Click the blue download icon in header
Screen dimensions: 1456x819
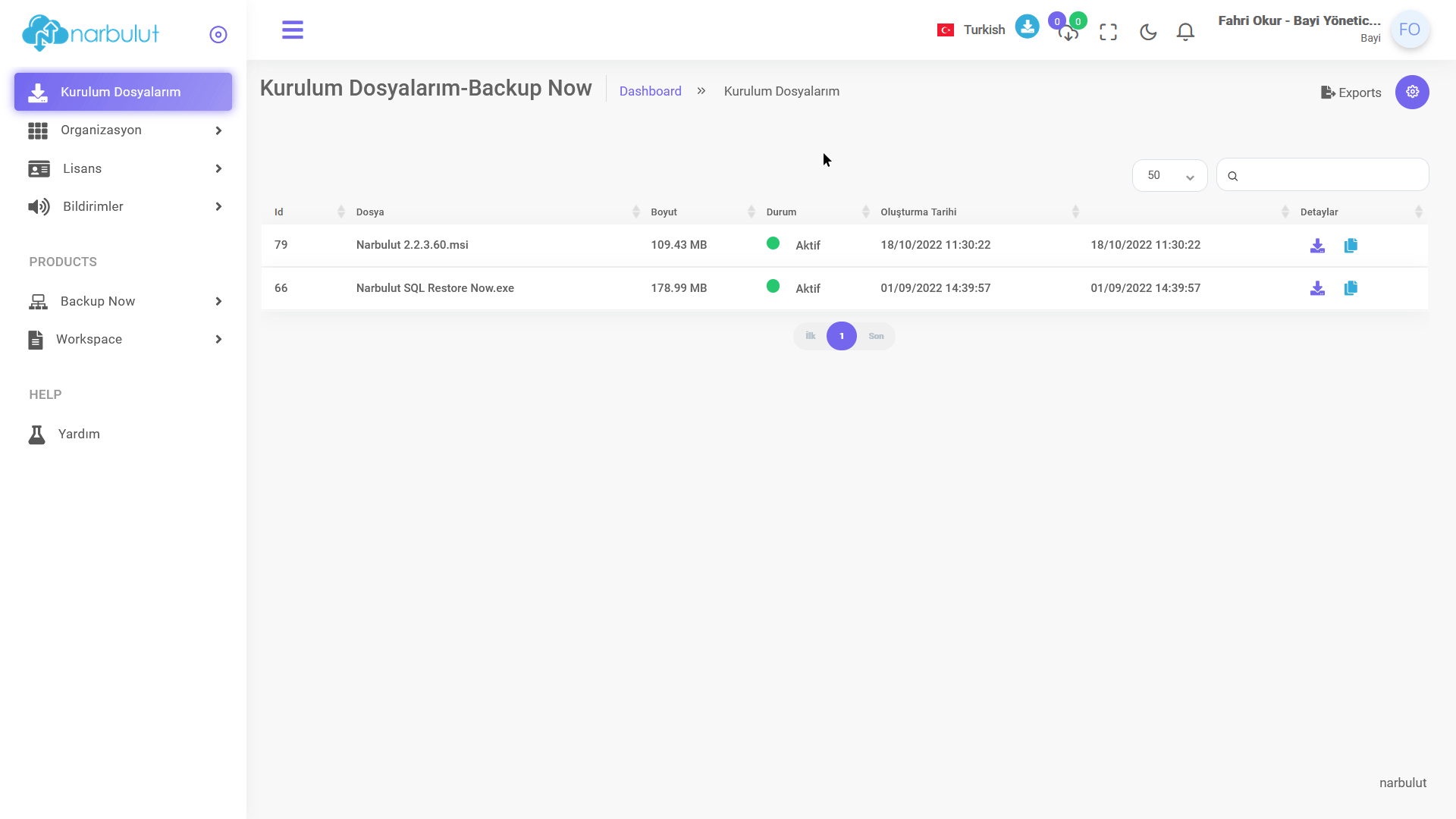pos(1027,27)
